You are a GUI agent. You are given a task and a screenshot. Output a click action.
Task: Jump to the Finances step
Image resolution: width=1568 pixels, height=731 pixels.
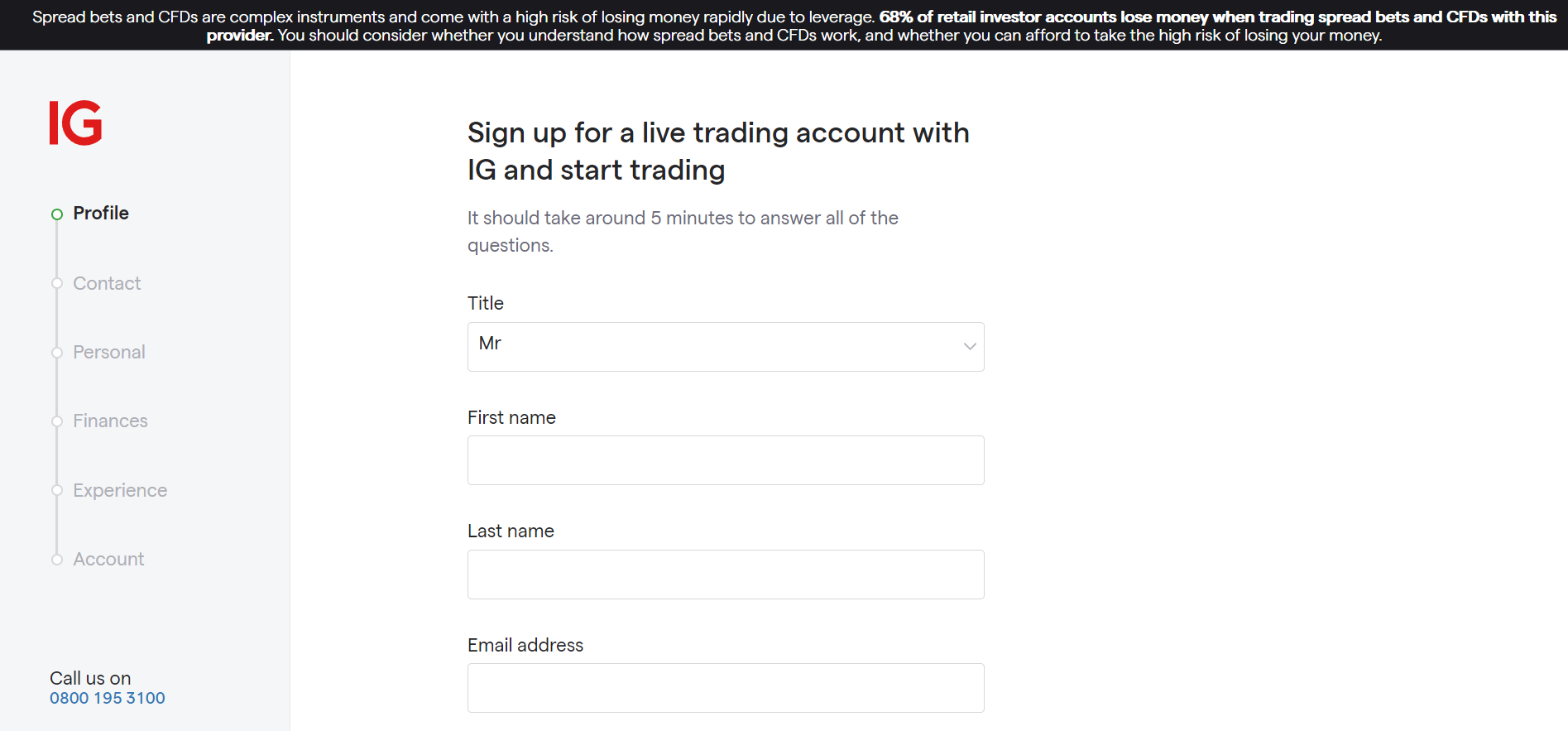pyautogui.click(x=110, y=421)
